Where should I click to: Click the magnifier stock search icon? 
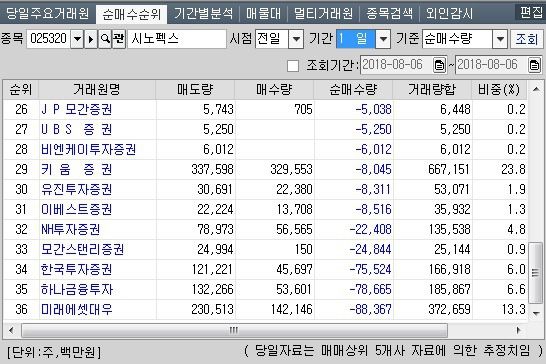click(x=104, y=39)
